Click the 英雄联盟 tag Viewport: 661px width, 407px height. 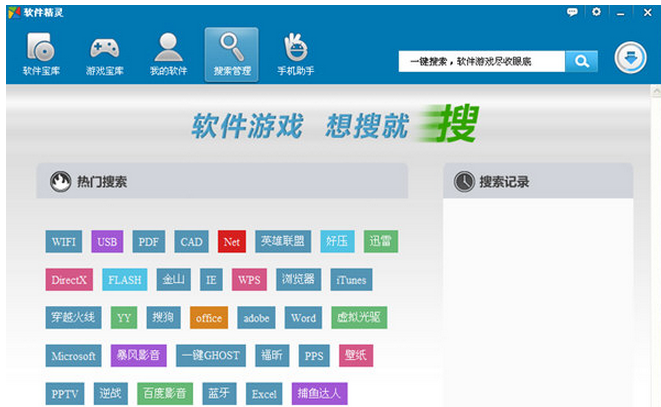[283, 242]
